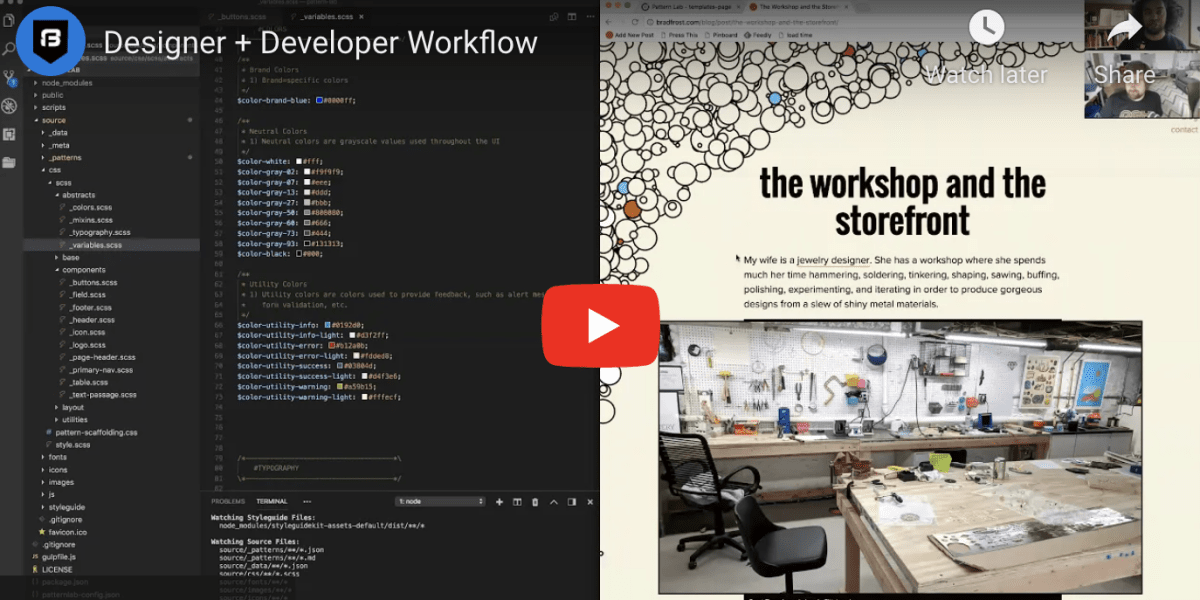Screen dimensions: 1200x600
Task: Expand the utilities folder
Action: [x=75, y=420]
